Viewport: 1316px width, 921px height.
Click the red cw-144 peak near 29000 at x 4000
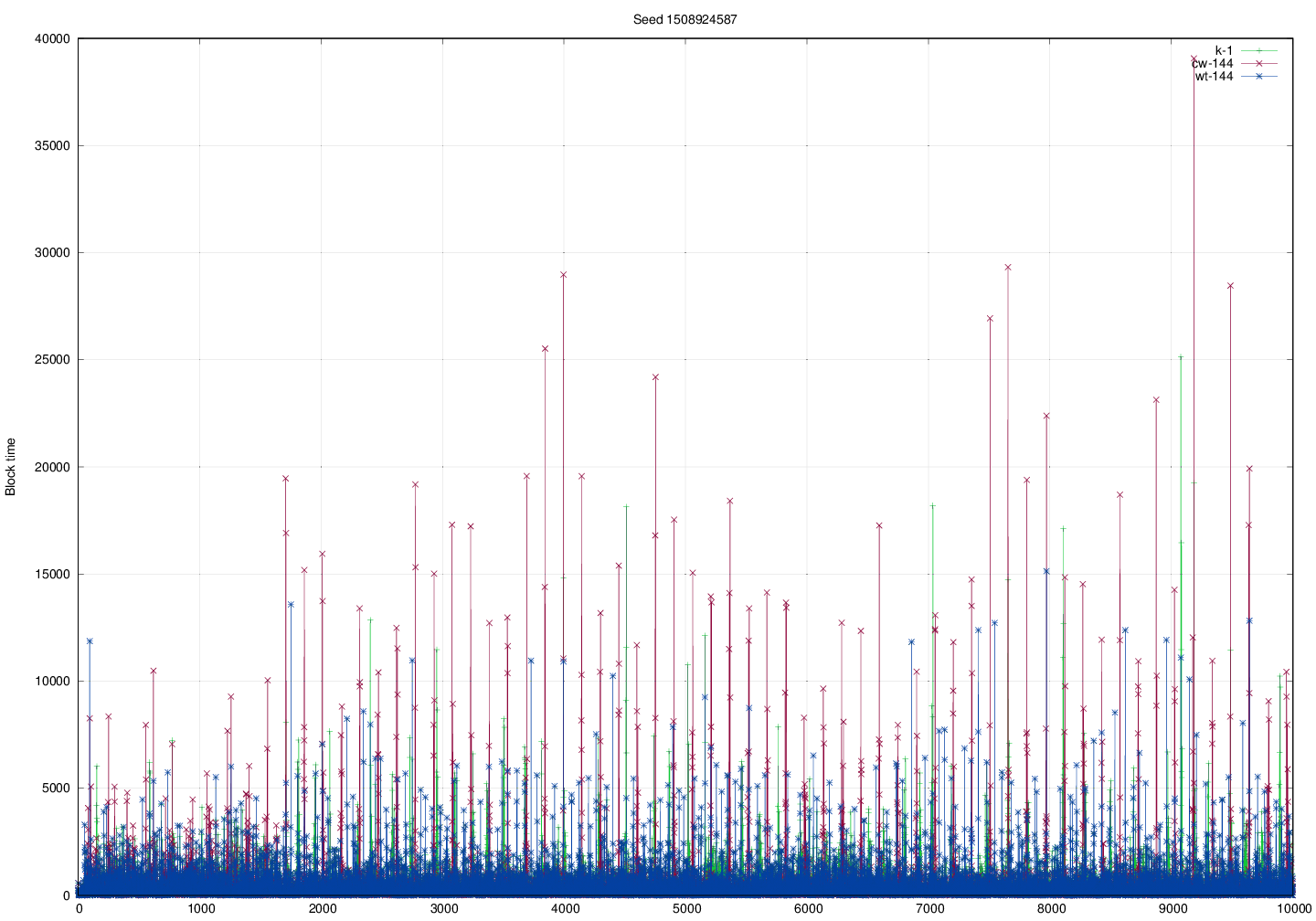(x=563, y=274)
